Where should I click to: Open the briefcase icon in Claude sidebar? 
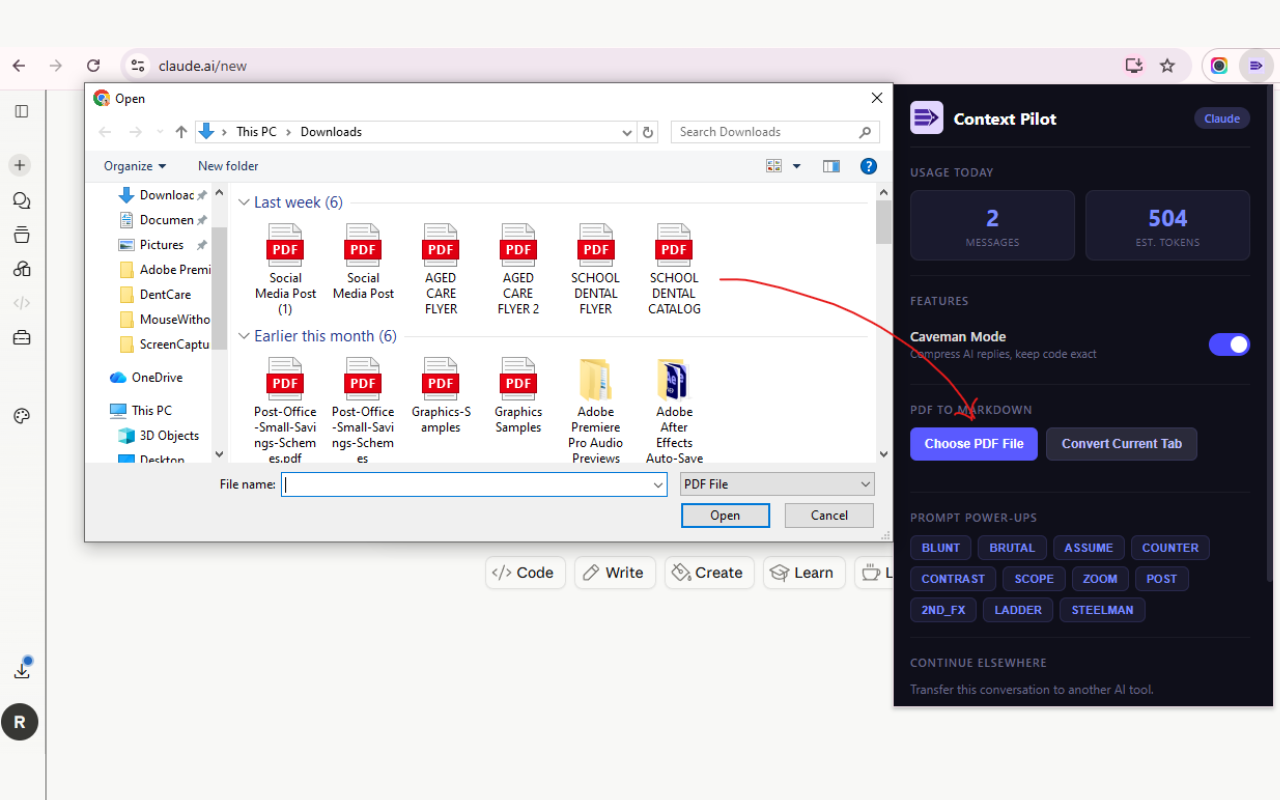[21, 338]
